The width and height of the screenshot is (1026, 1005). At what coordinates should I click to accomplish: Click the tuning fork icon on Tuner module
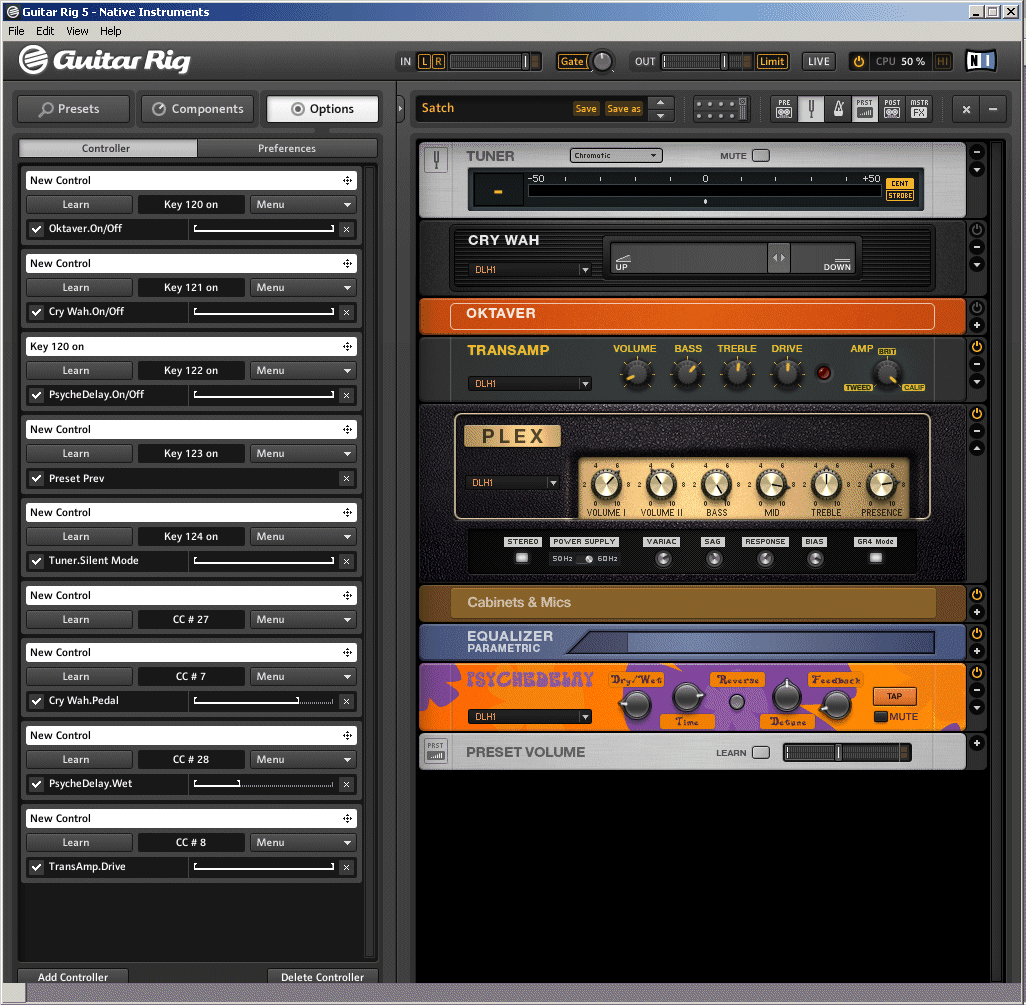point(436,158)
